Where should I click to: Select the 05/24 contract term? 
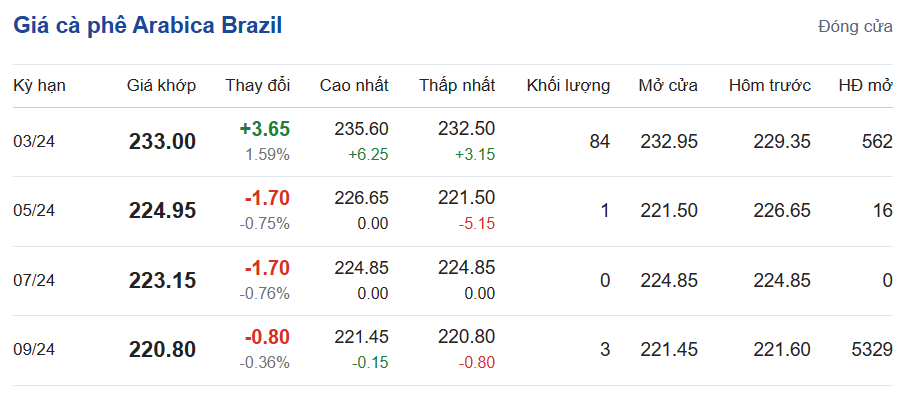point(34,211)
